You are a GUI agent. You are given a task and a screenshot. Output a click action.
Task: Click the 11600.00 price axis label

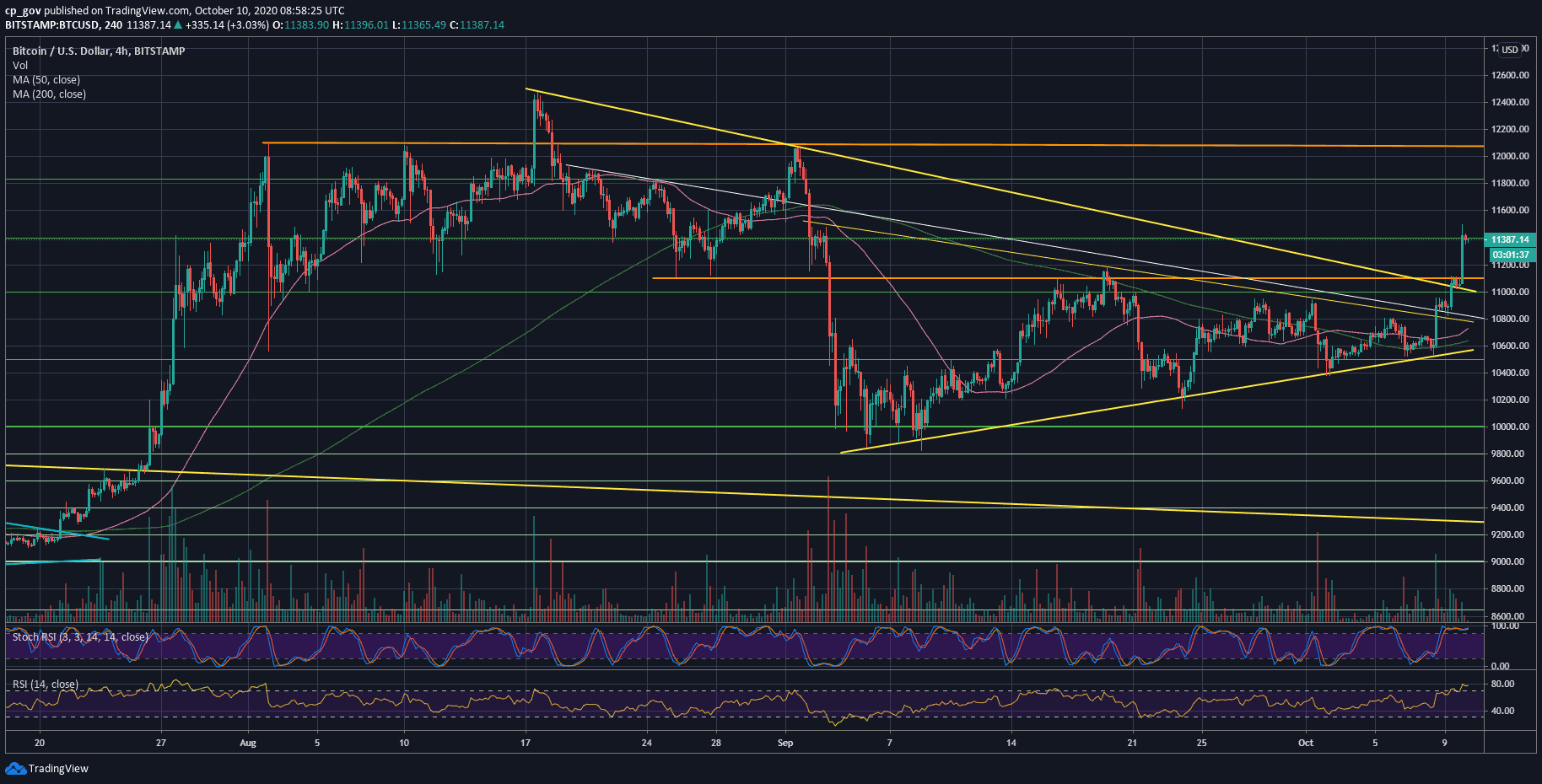(x=1510, y=210)
